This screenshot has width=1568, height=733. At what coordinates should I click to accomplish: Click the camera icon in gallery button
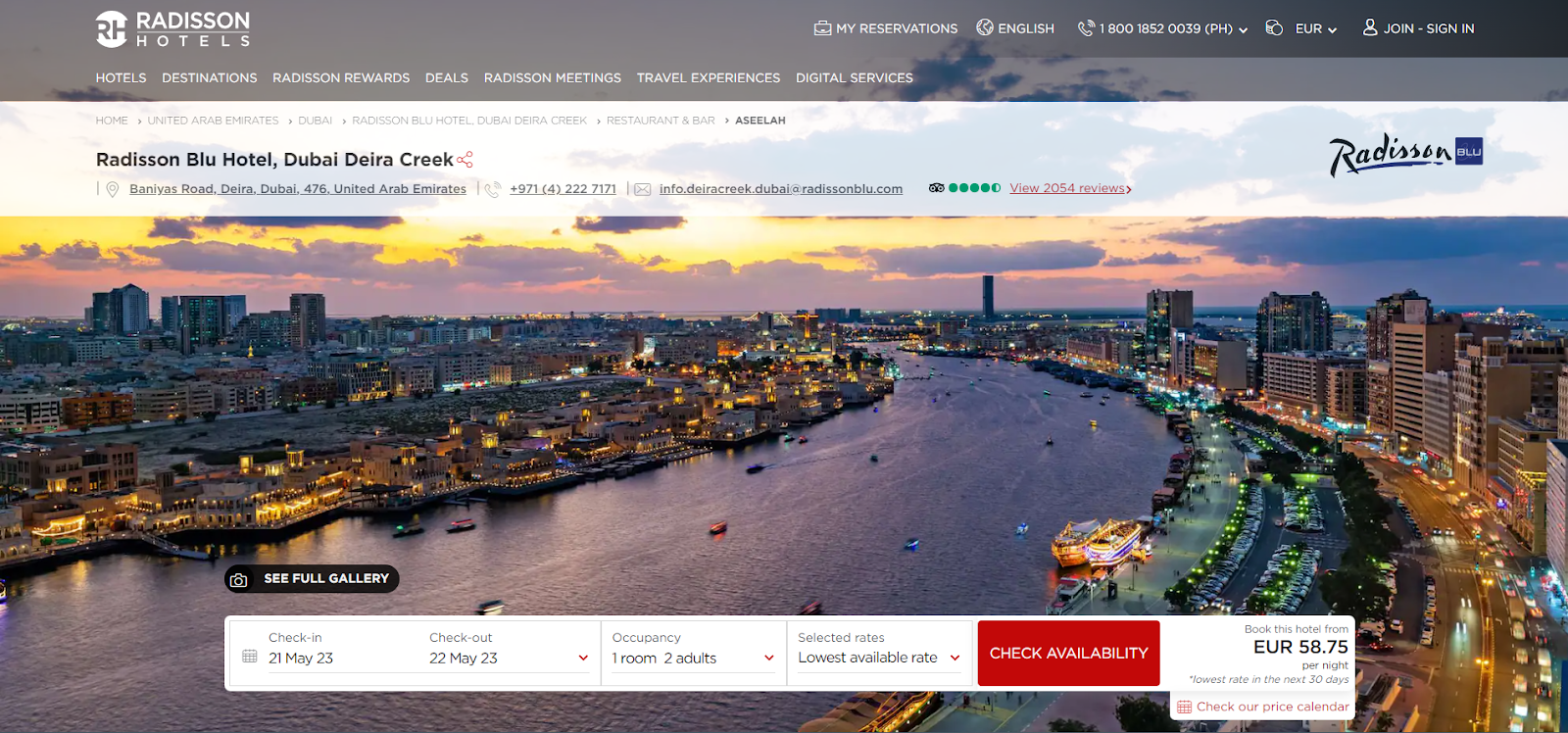(238, 580)
